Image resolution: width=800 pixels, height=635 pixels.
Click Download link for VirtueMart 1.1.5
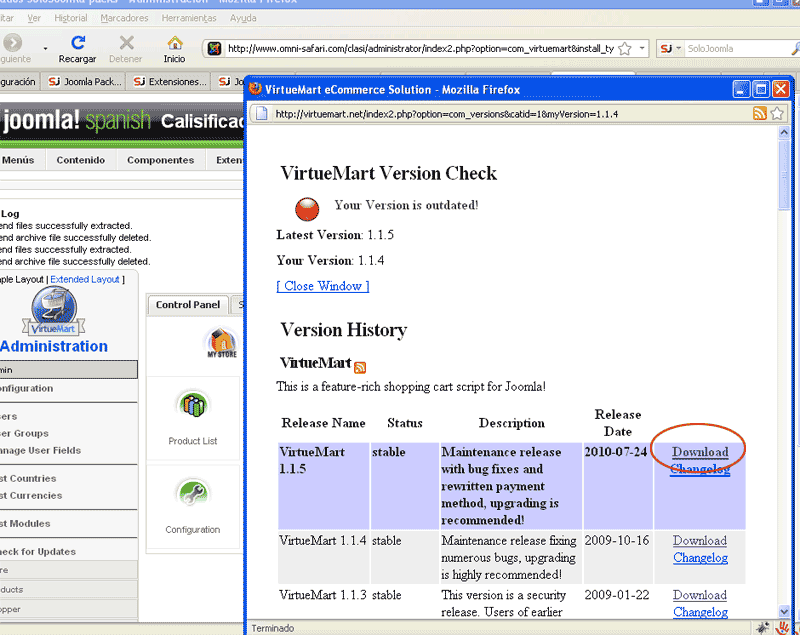point(700,452)
